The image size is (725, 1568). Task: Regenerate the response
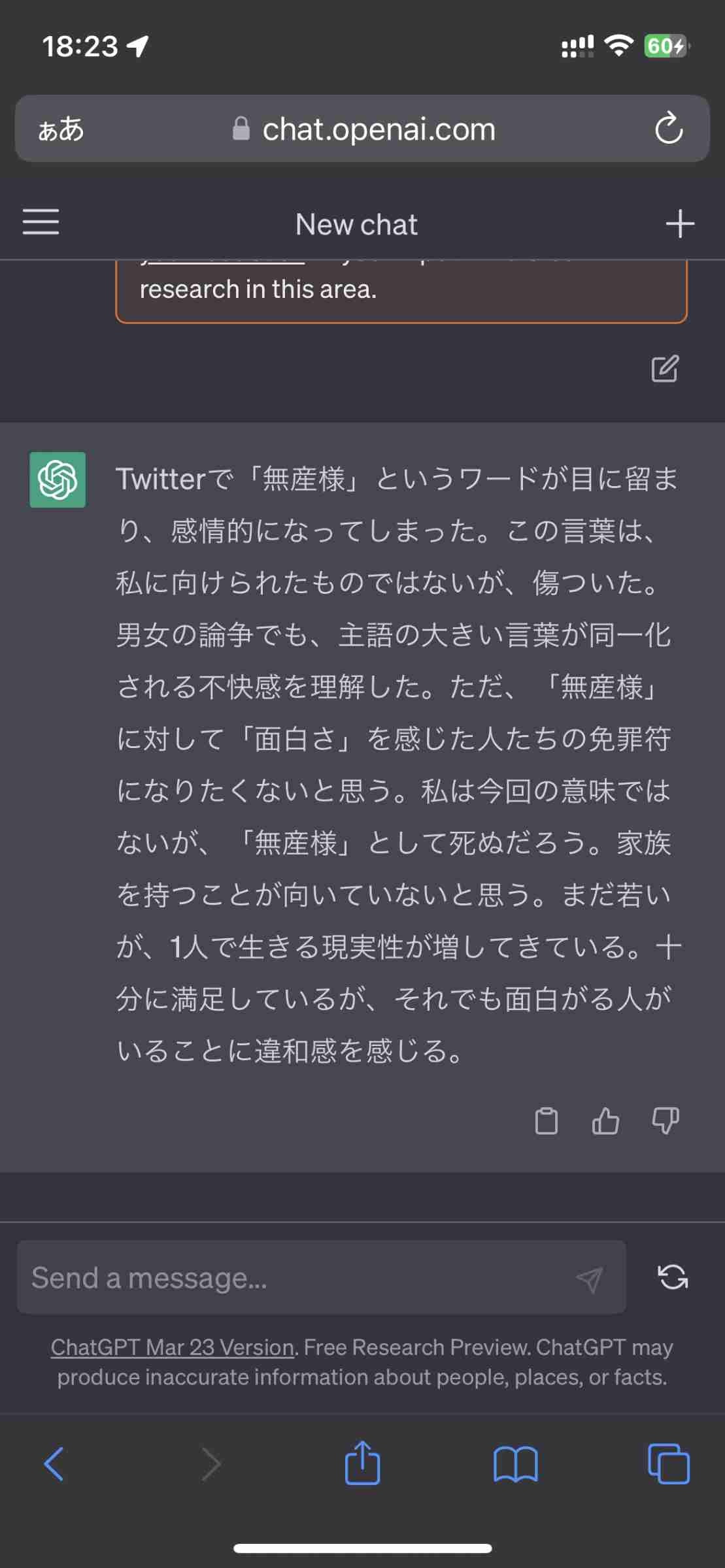coord(673,1277)
